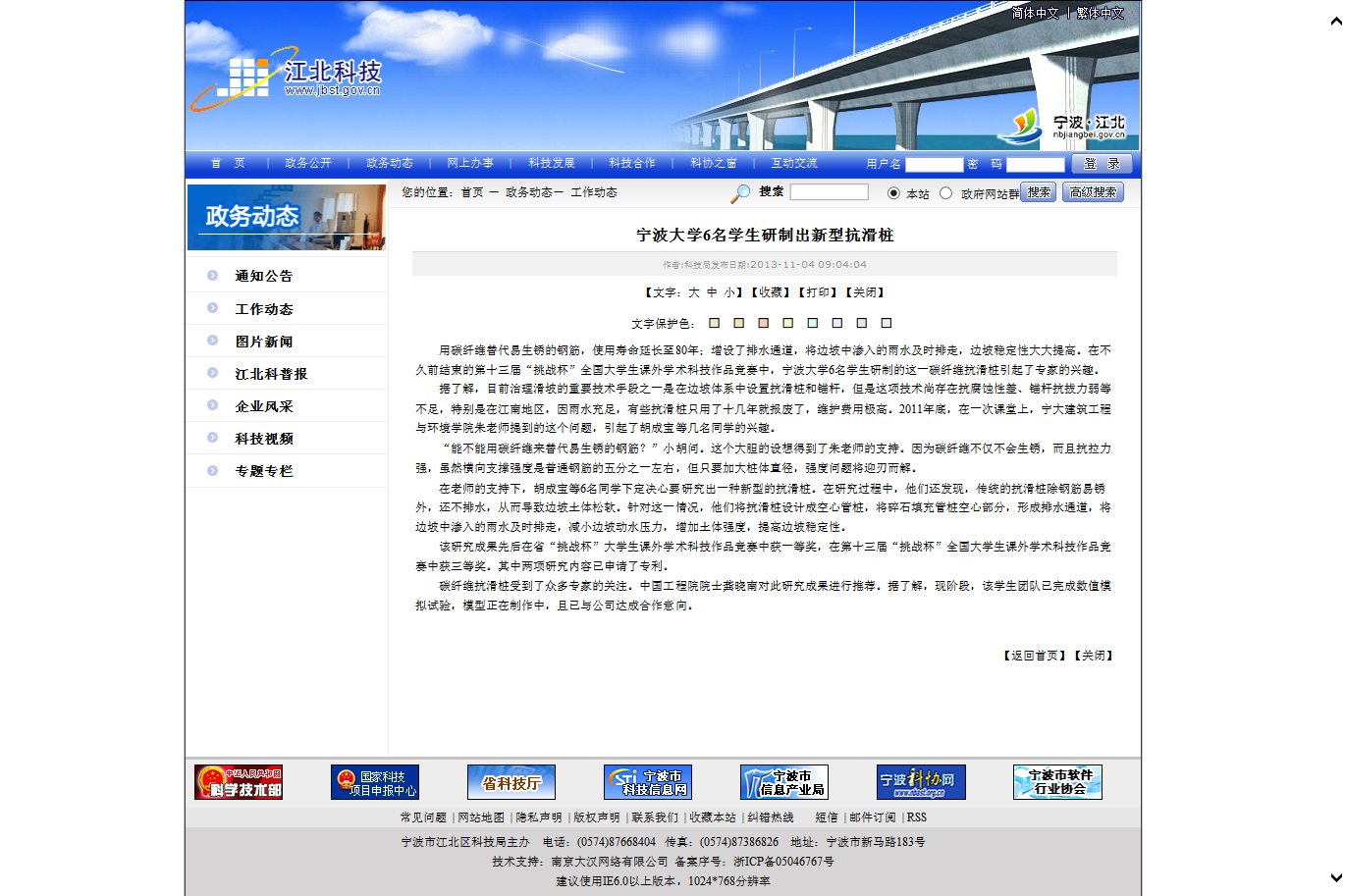Viewport: 1345px width, 896px height.
Task: Open 专题专栏 in the left sidebar
Action: pyautogui.click(x=263, y=471)
